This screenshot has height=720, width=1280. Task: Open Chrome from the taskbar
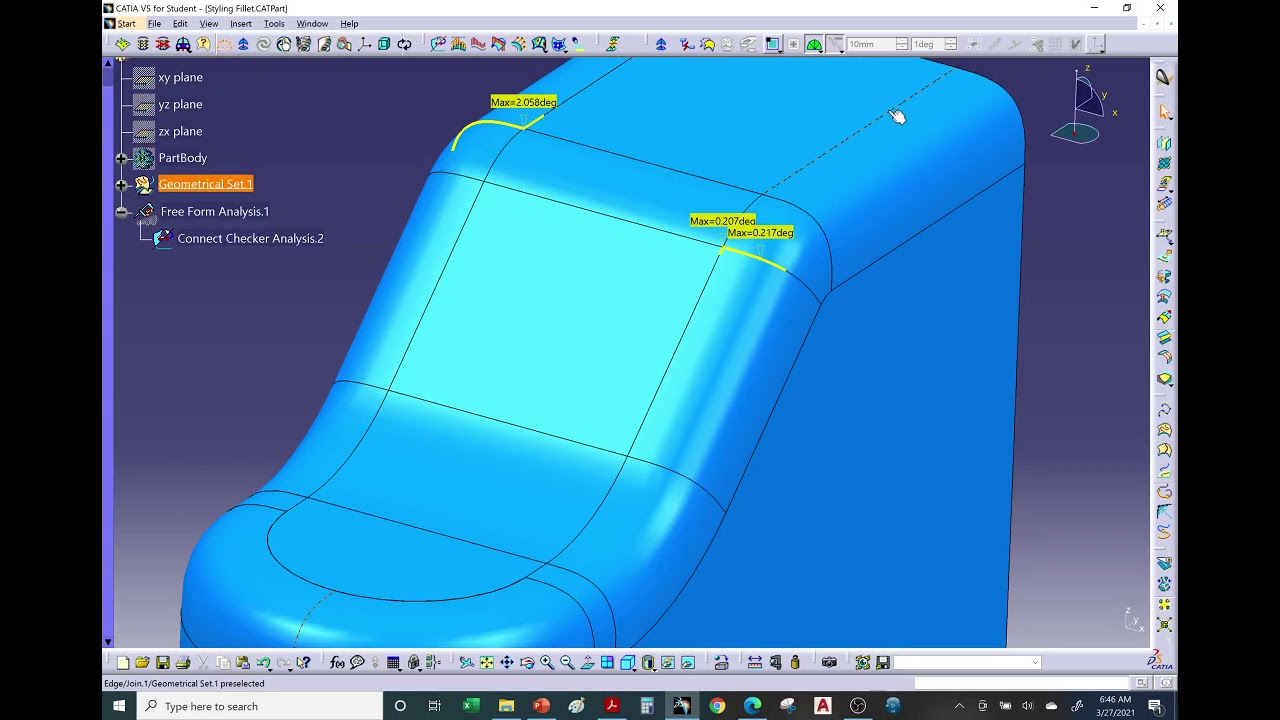(x=717, y=706)
